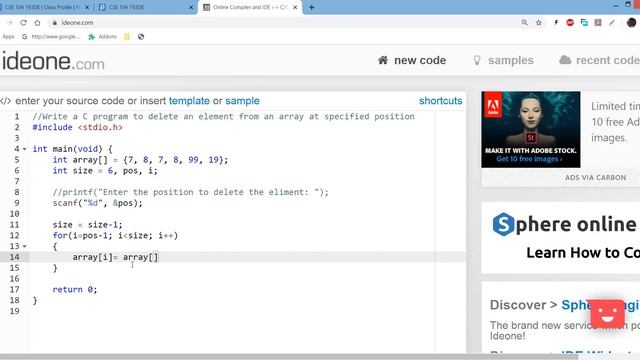The height and width of the screenshot is (360, 640).
Task: Open the zoom magnifier icon in address bar
Action: tap(524, 23)
